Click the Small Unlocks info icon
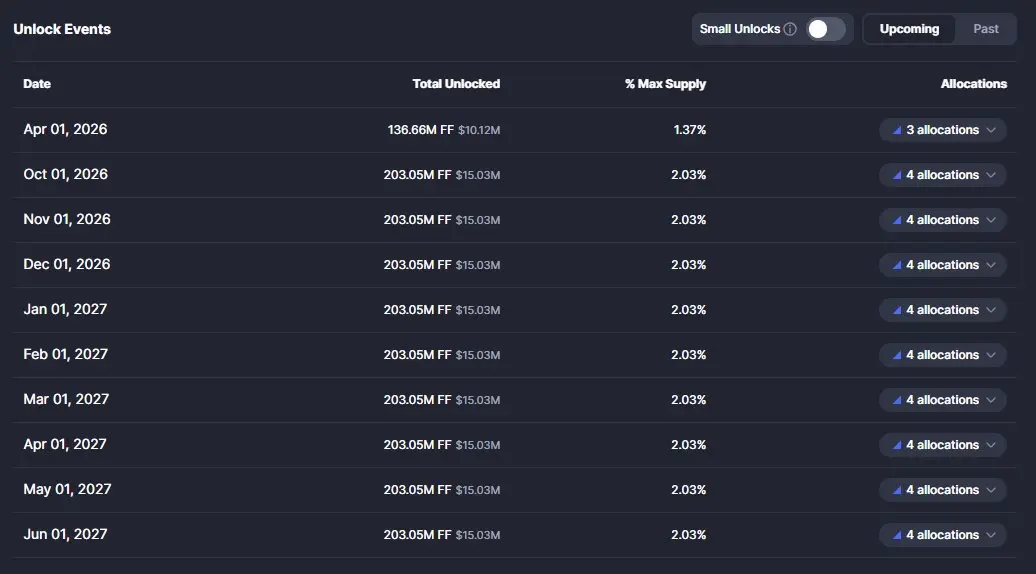This screenshot has width=1036, height=574. pos(790,29)
